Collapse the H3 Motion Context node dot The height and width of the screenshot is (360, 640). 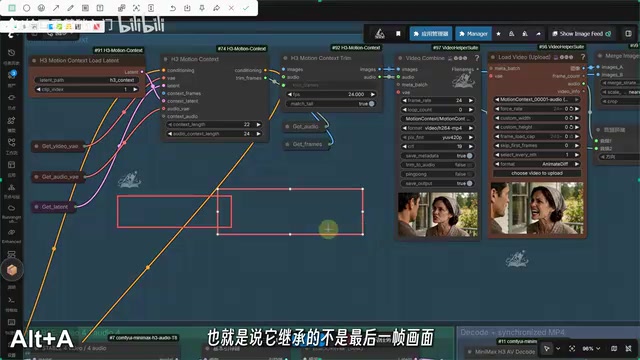165,59
